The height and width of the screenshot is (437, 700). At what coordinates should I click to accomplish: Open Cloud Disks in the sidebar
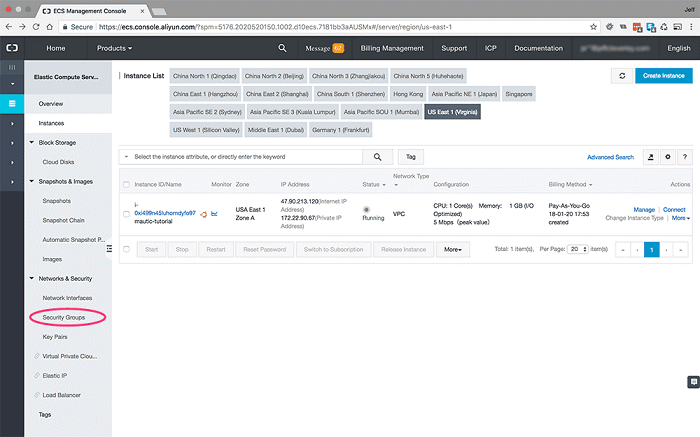click(58, 162)
